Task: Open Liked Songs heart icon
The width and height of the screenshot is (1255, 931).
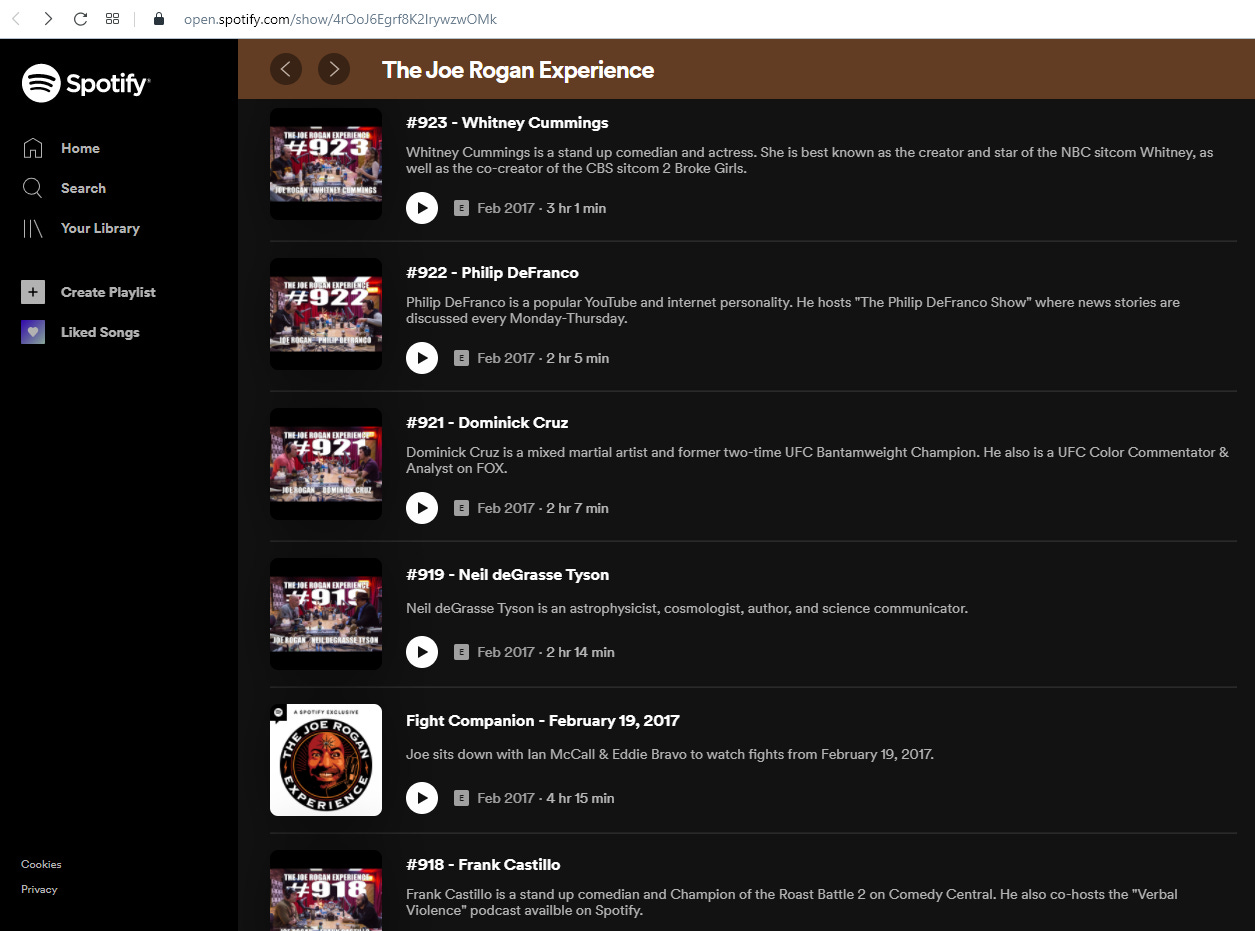Action: (x=33, y=332)
